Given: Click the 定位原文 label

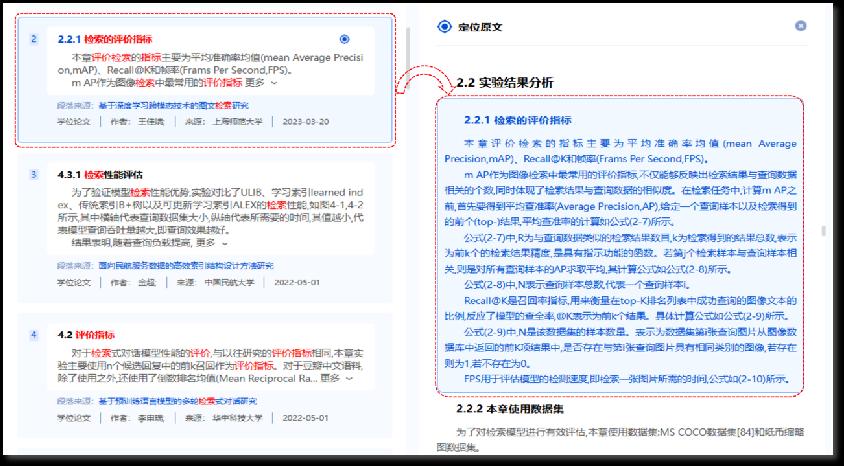Looking at the screenshot, I should click(480, 26).
